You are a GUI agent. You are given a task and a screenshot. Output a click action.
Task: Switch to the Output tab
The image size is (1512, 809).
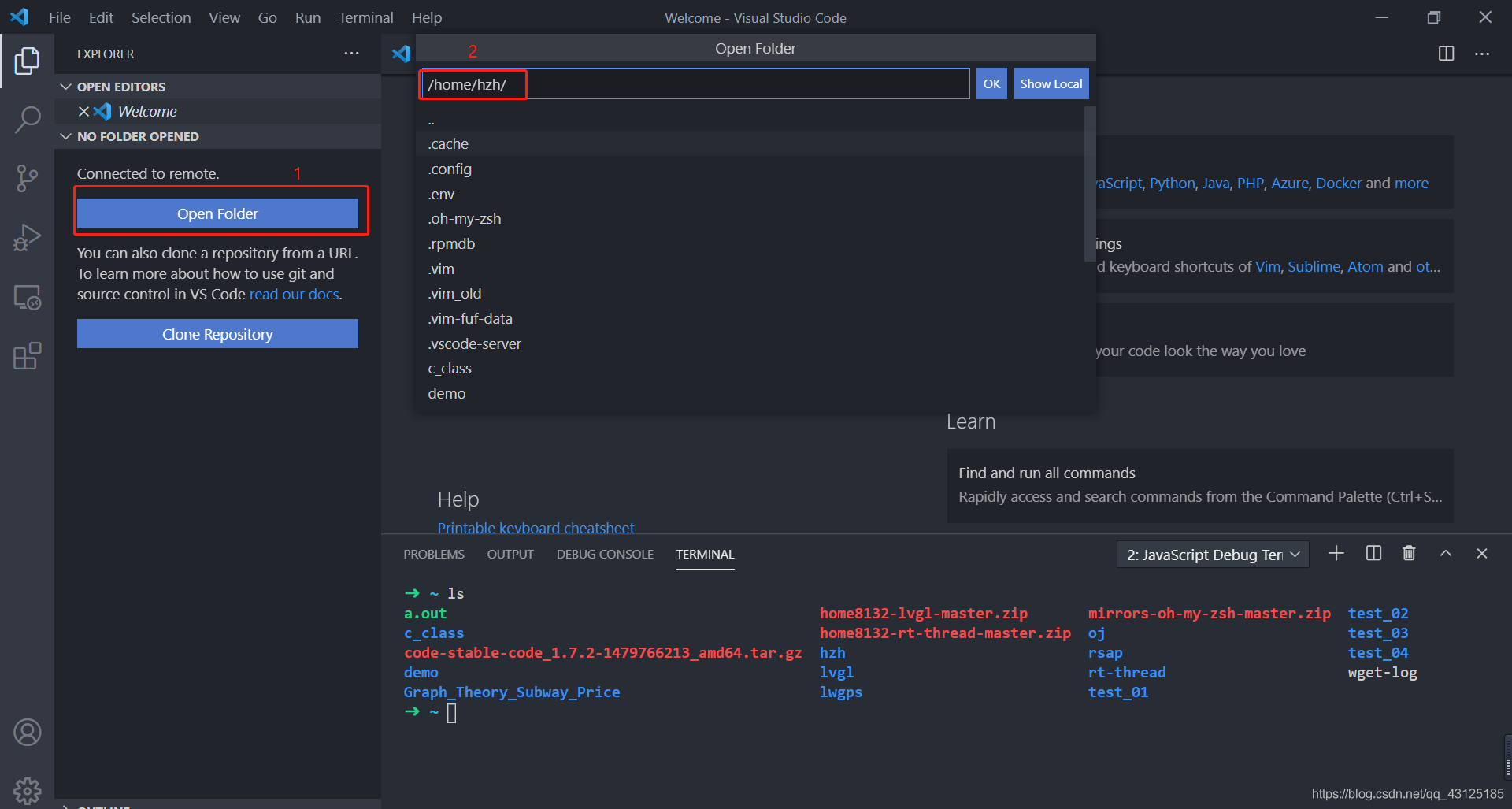tap(510, 555)
